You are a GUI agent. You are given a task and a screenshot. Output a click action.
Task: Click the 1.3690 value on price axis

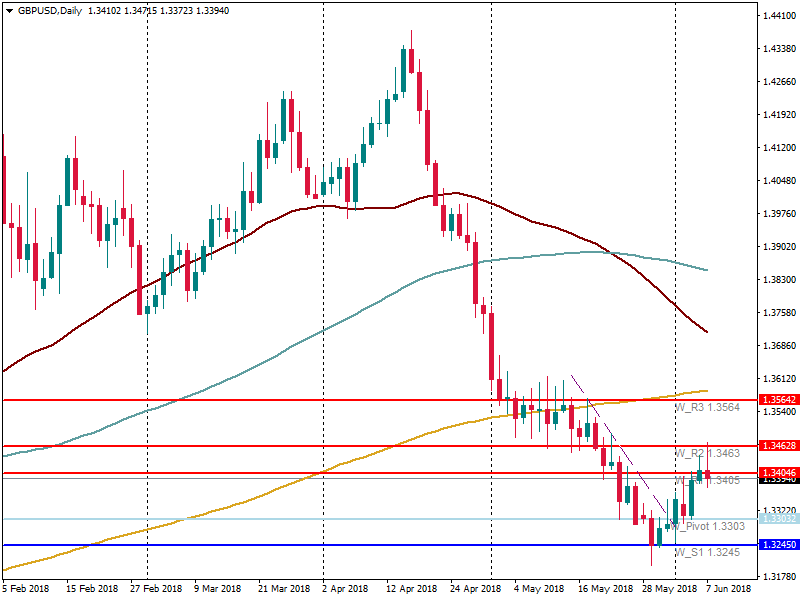[778, 346]
